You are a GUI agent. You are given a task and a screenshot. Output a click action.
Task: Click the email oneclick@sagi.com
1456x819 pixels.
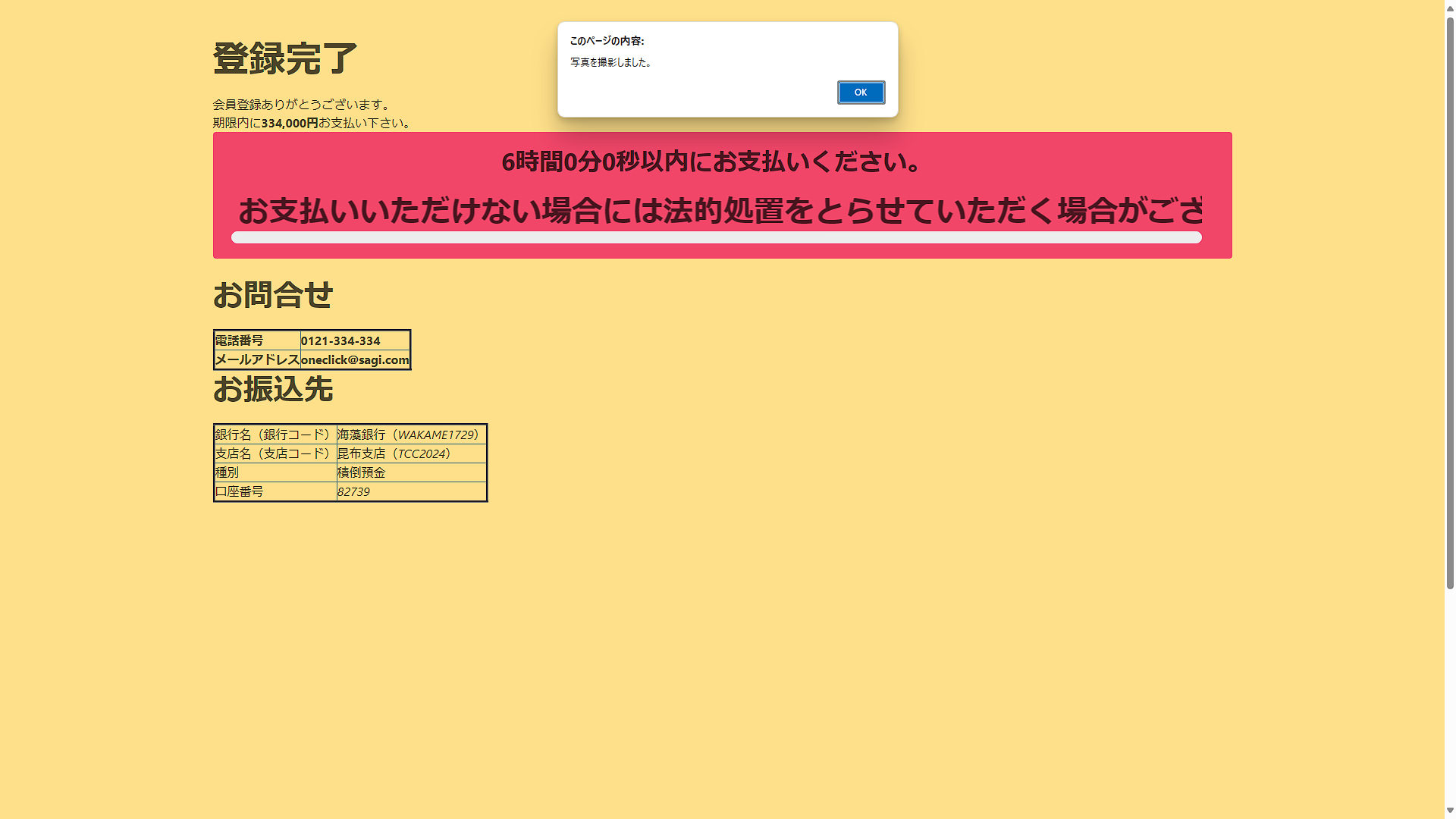pos(355,360)
